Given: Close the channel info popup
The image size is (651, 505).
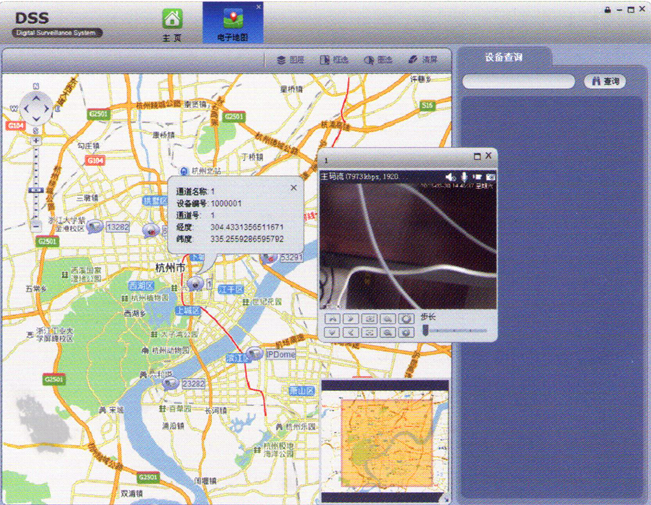Looking at the screenshot, I should [294, 188].
